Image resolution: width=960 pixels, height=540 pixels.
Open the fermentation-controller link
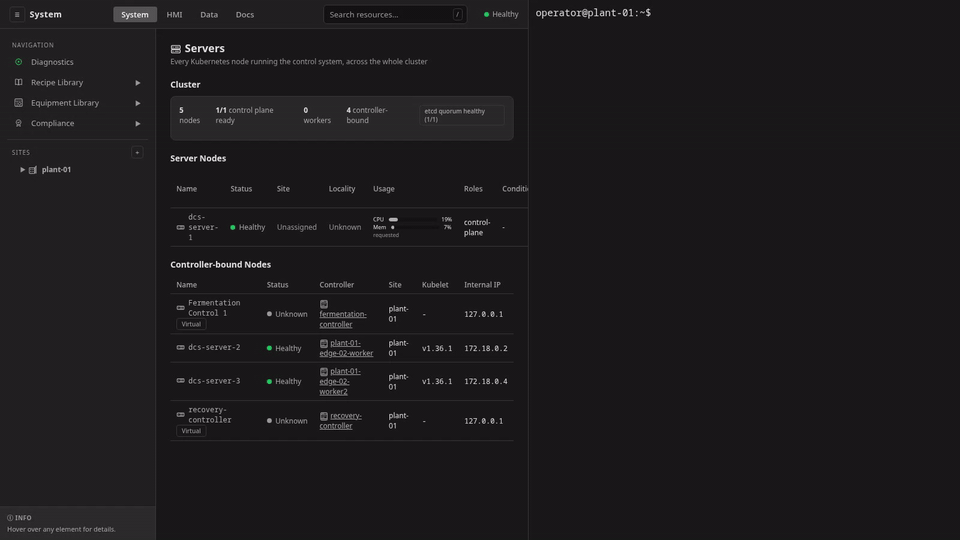(x=343, y=319)
